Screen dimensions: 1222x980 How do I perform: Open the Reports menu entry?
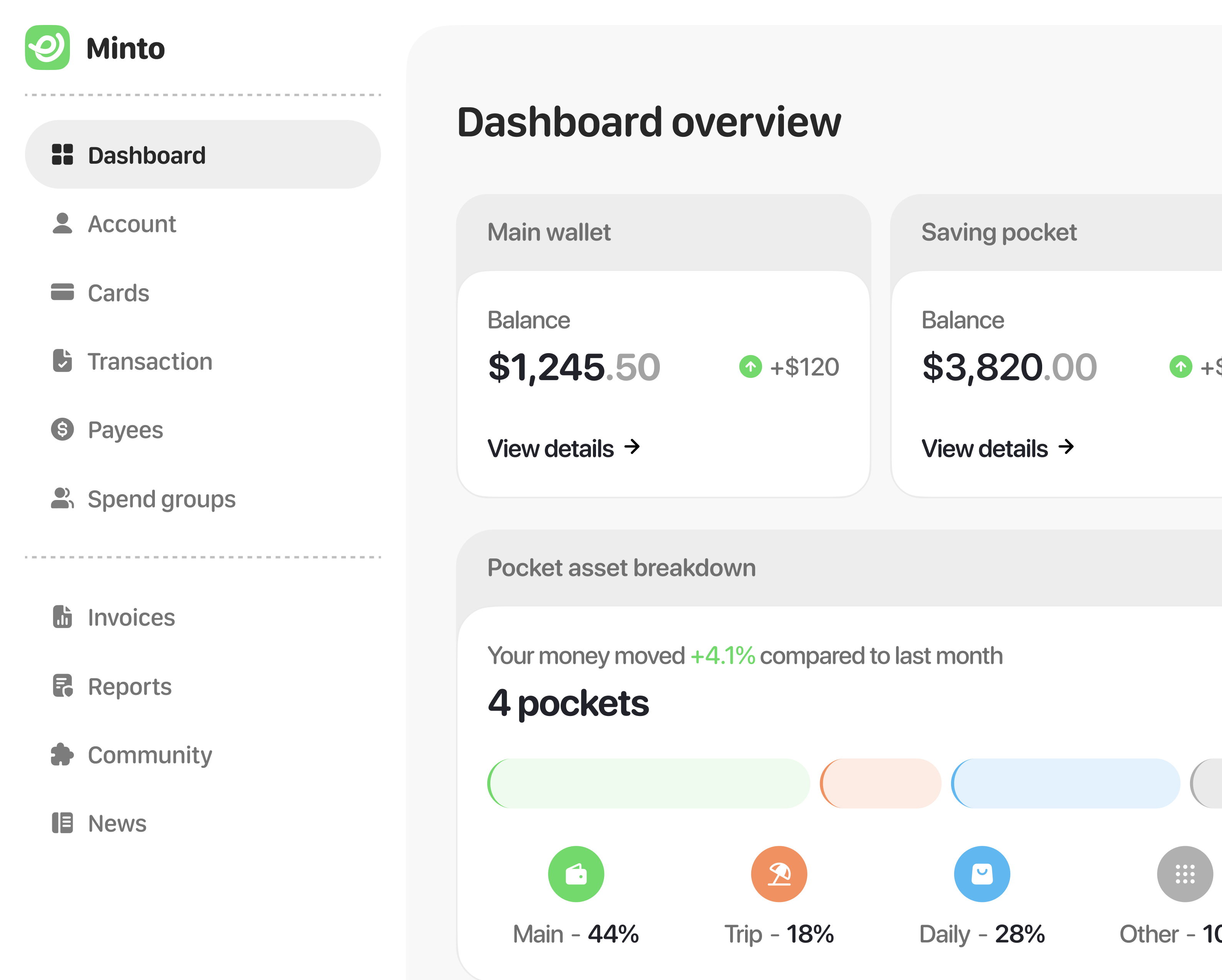(129, 686)
